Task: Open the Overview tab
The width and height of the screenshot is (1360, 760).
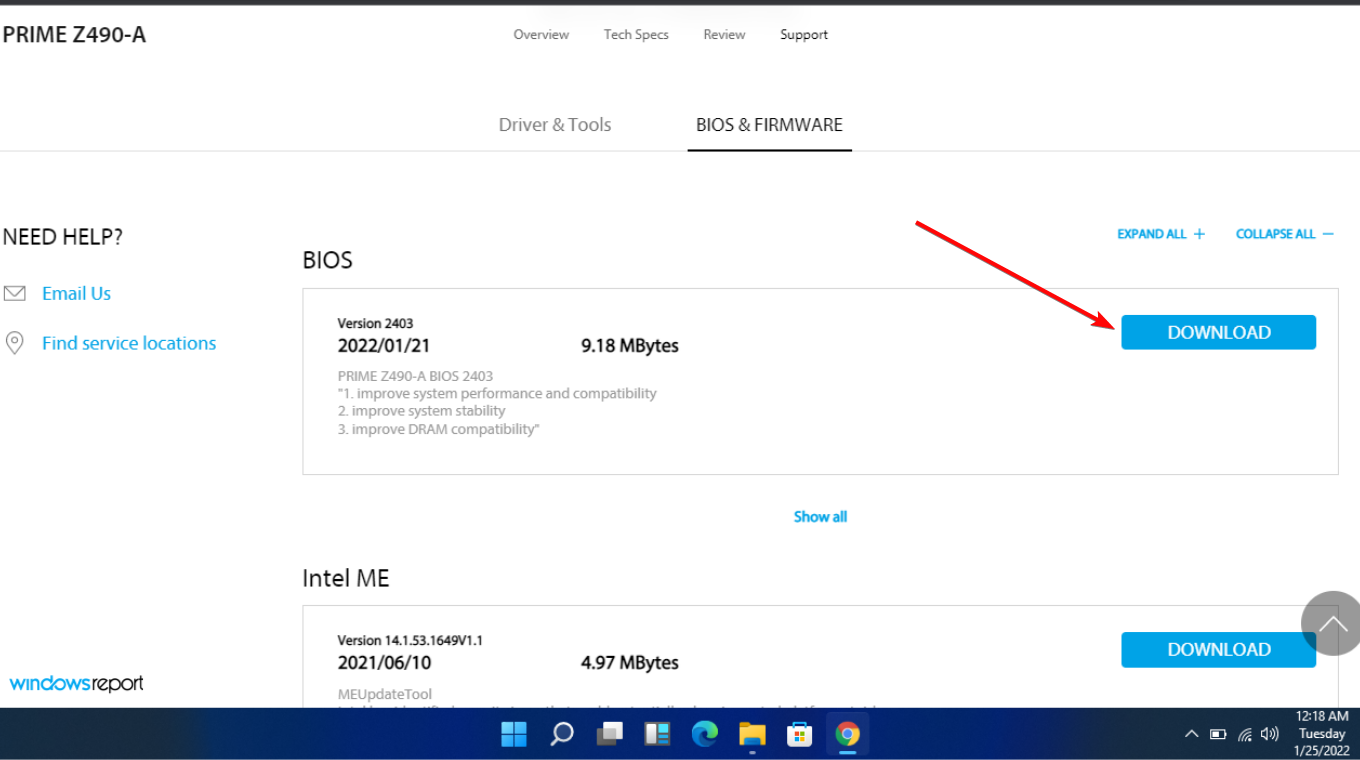Action: (x=541, y=34)
